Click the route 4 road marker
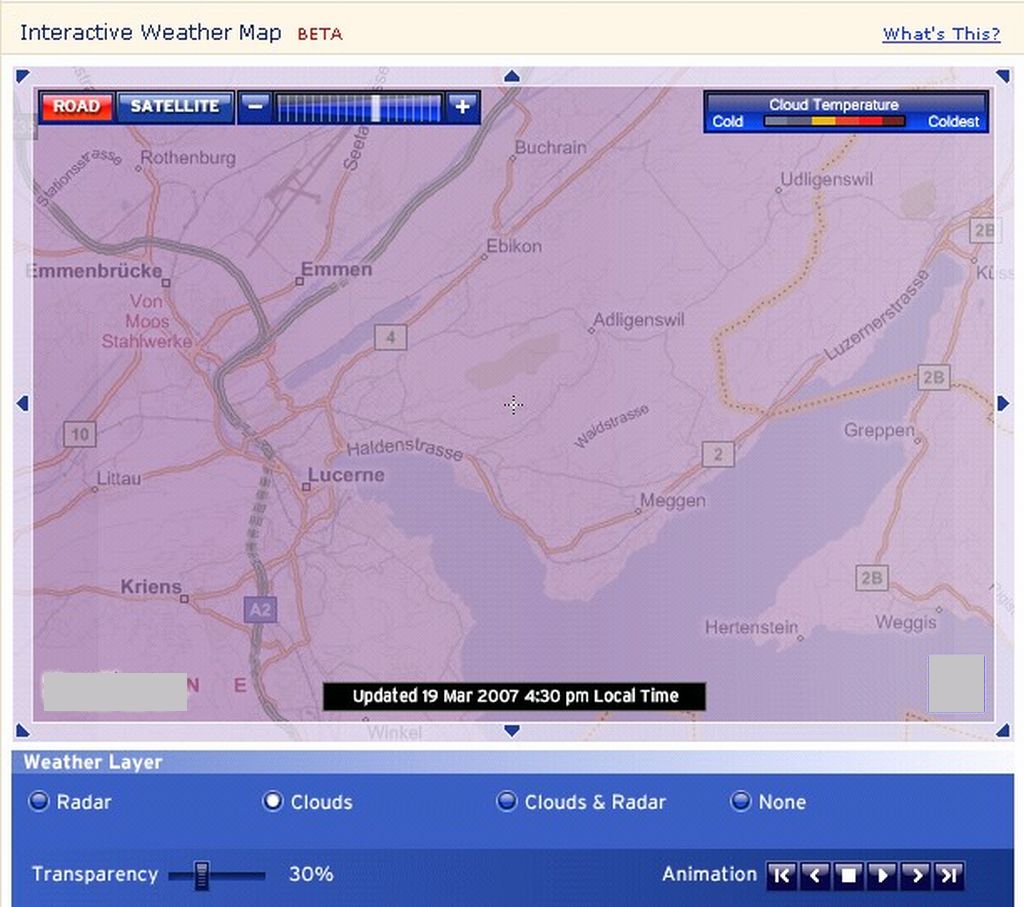The width and height of the screenshot is (1024, 907). click(391, 337)
